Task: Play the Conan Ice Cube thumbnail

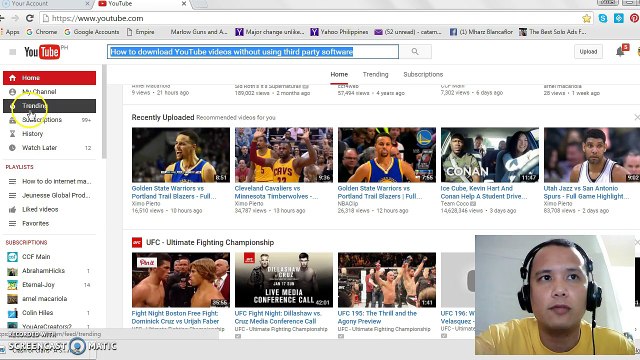Action: tap(490, 155)
